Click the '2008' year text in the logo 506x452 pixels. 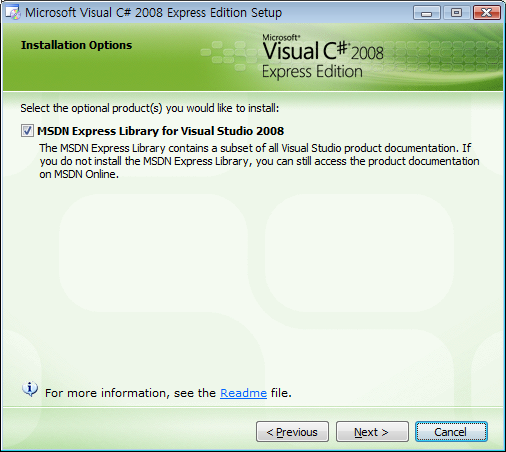click(x=367, y=53)
